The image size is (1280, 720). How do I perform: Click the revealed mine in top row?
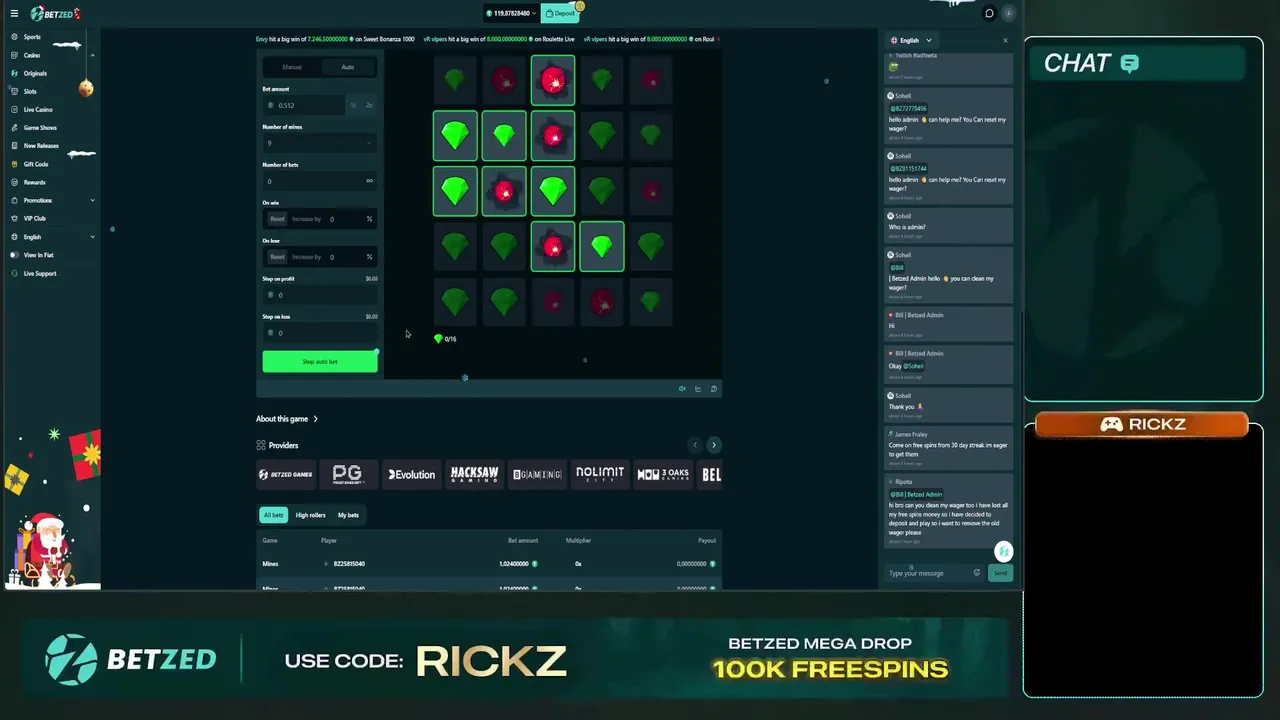coord(553,80)
